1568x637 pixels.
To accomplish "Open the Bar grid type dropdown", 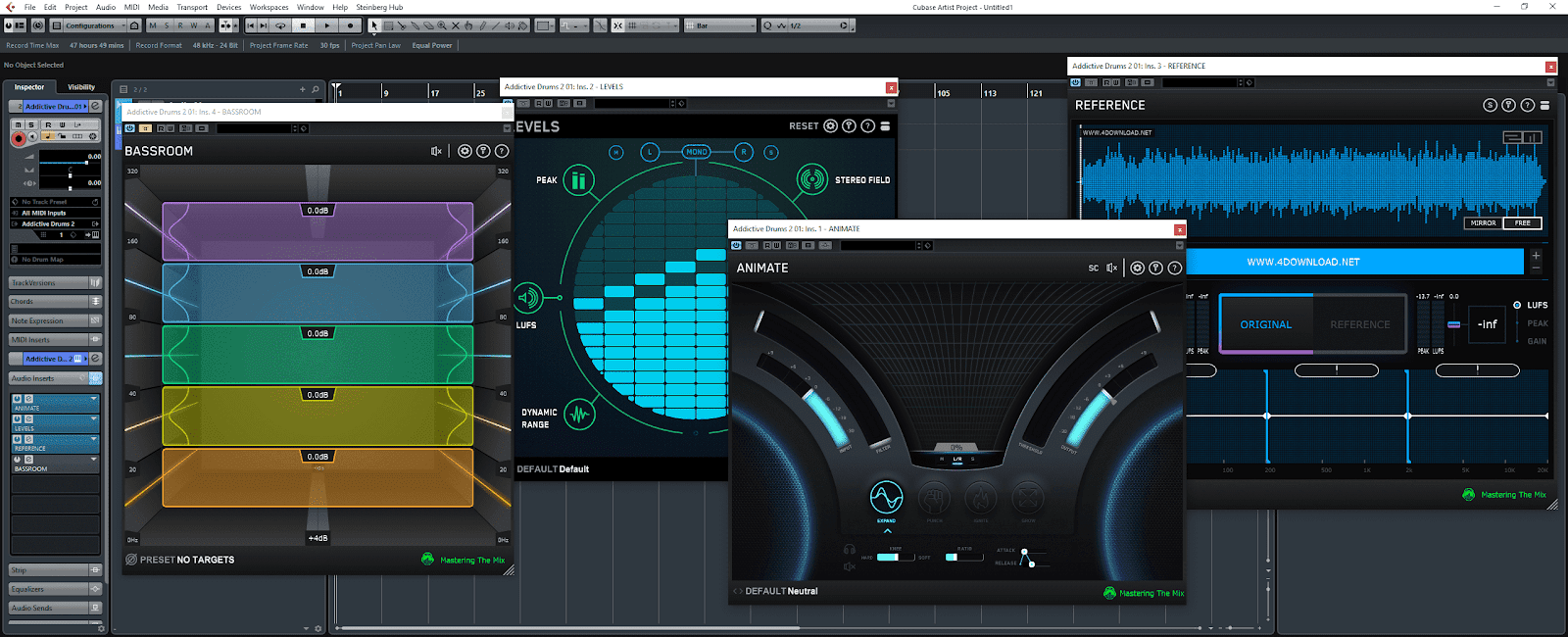I will click(x=720, y=25).
